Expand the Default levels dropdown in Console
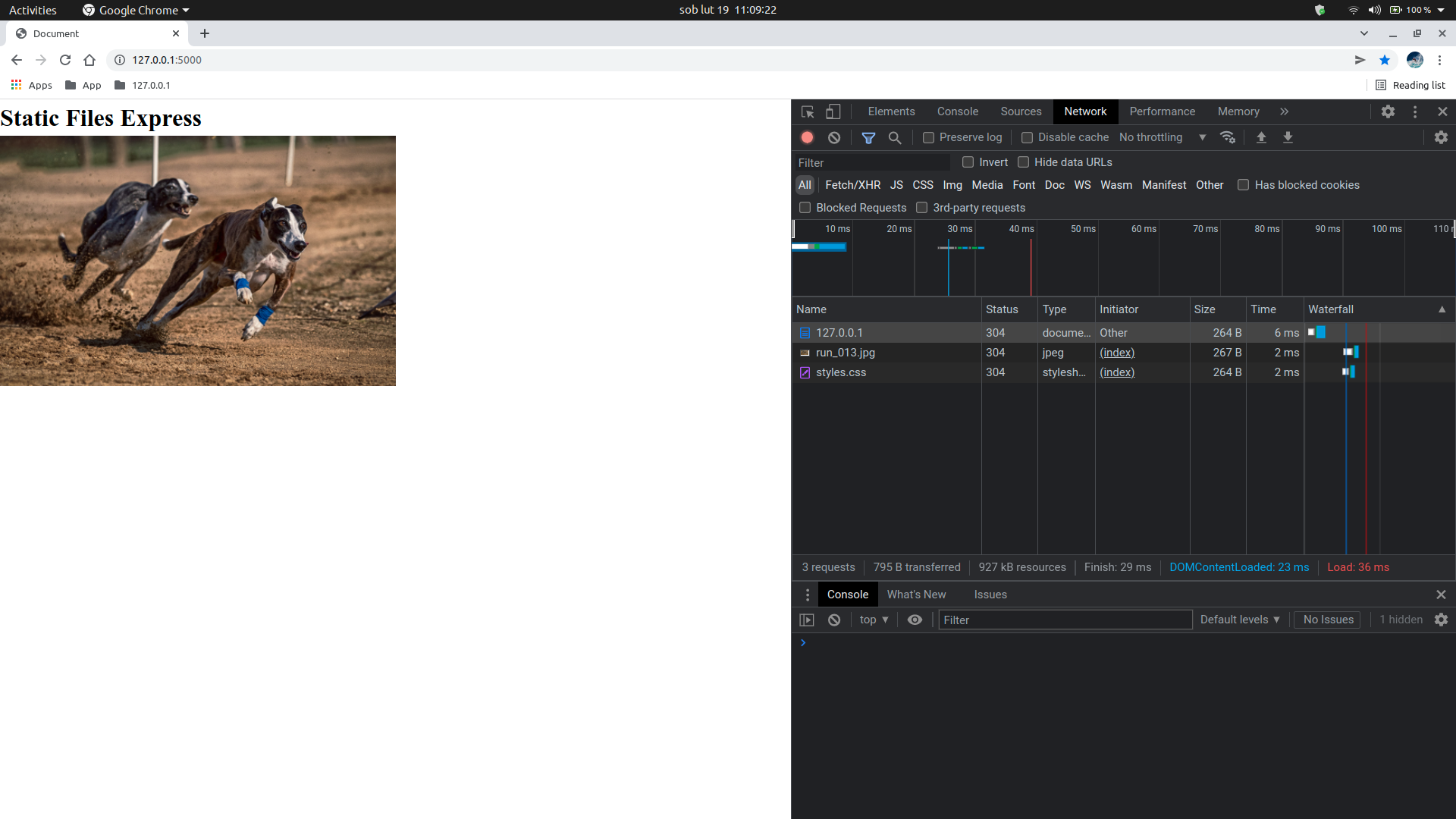1456x819 pixels. [1239, 619]
